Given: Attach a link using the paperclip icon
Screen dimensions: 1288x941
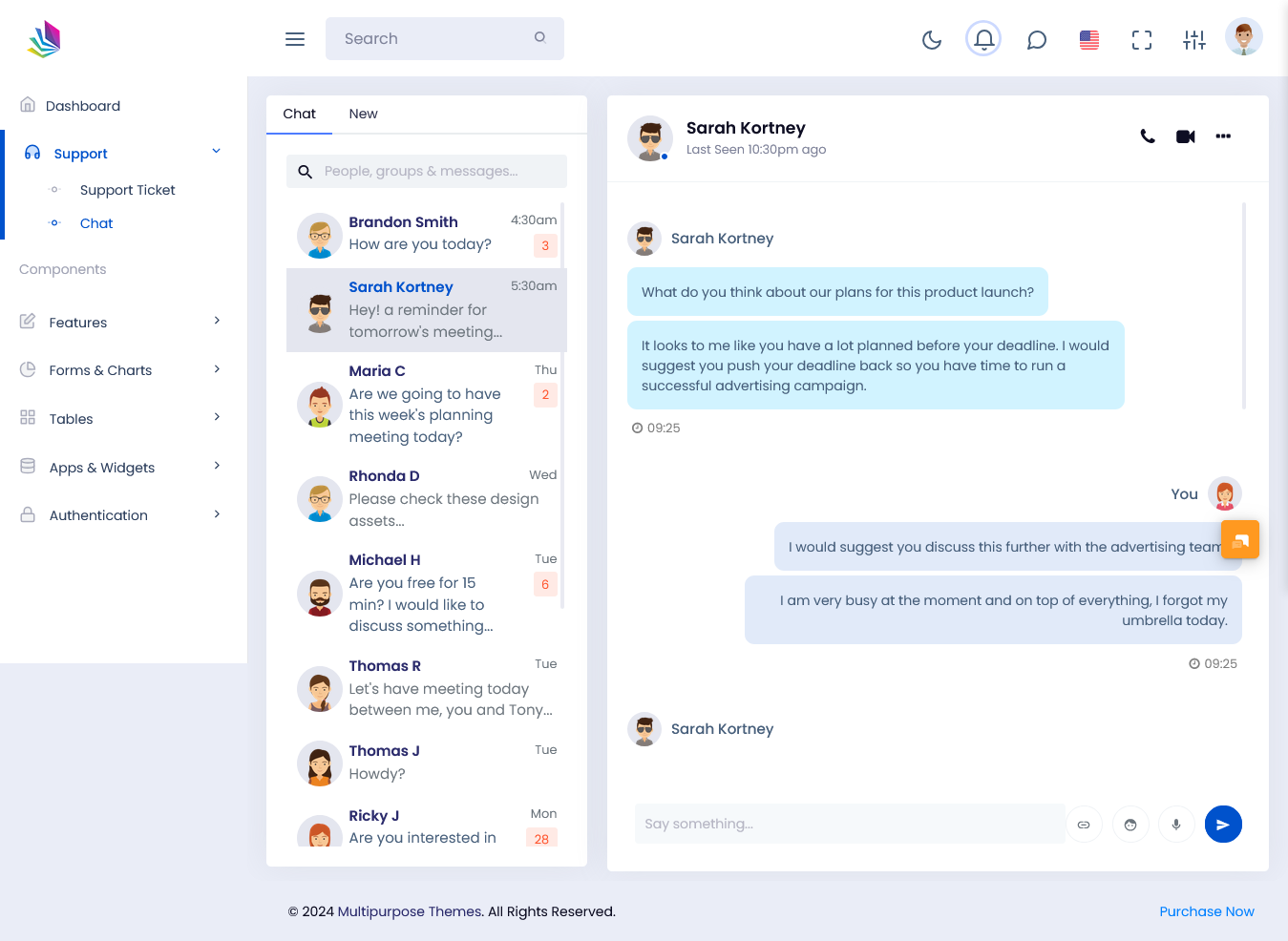Looking at the screenshot, I should point(1085,824).
